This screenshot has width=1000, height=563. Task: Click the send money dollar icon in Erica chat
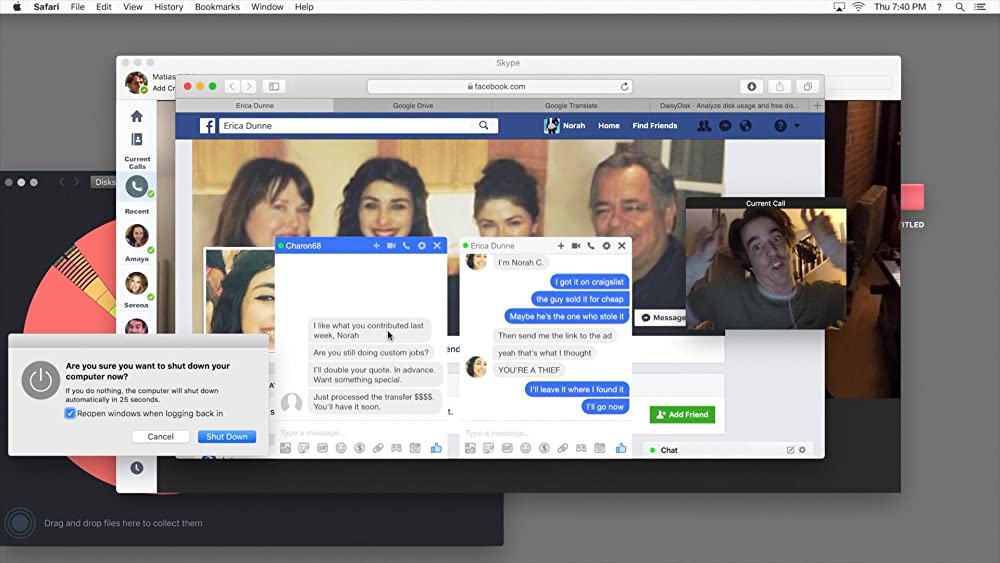[x=545, y=449]
